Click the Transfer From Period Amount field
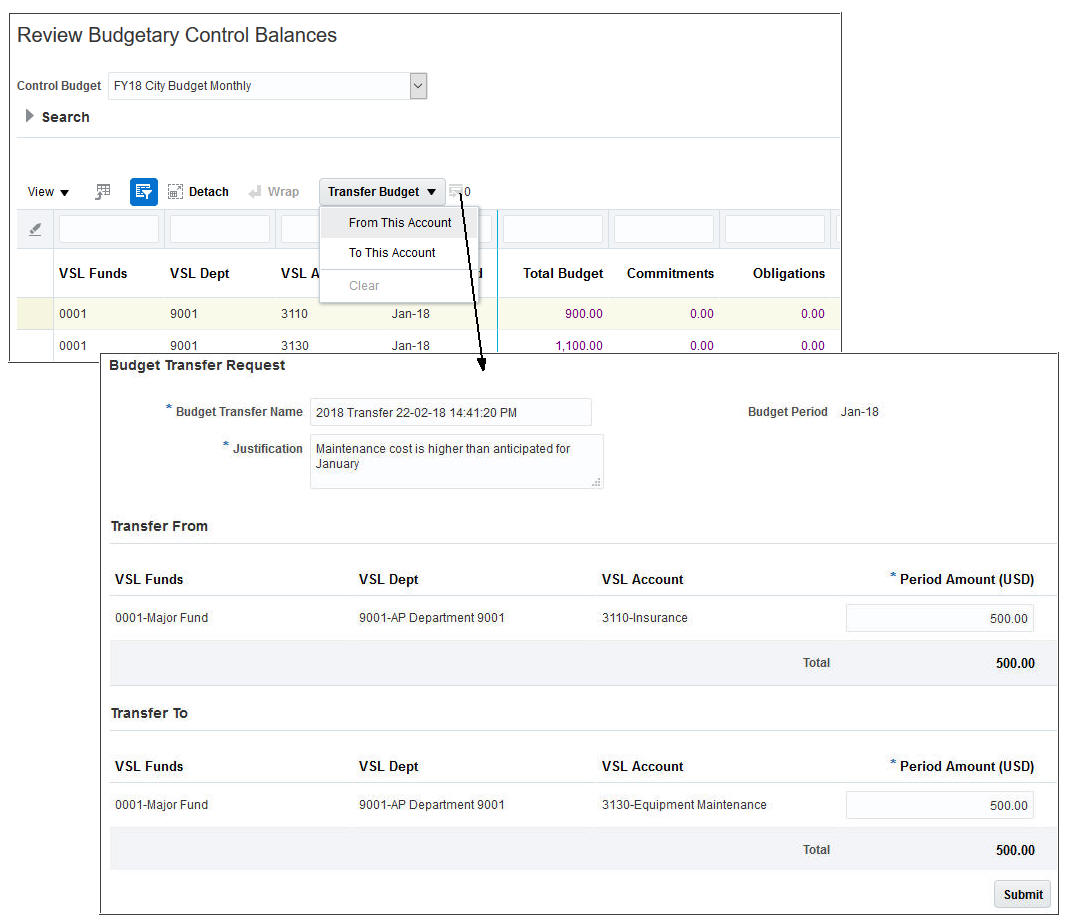Screen dimensions: 1074x924 point(939,618)
